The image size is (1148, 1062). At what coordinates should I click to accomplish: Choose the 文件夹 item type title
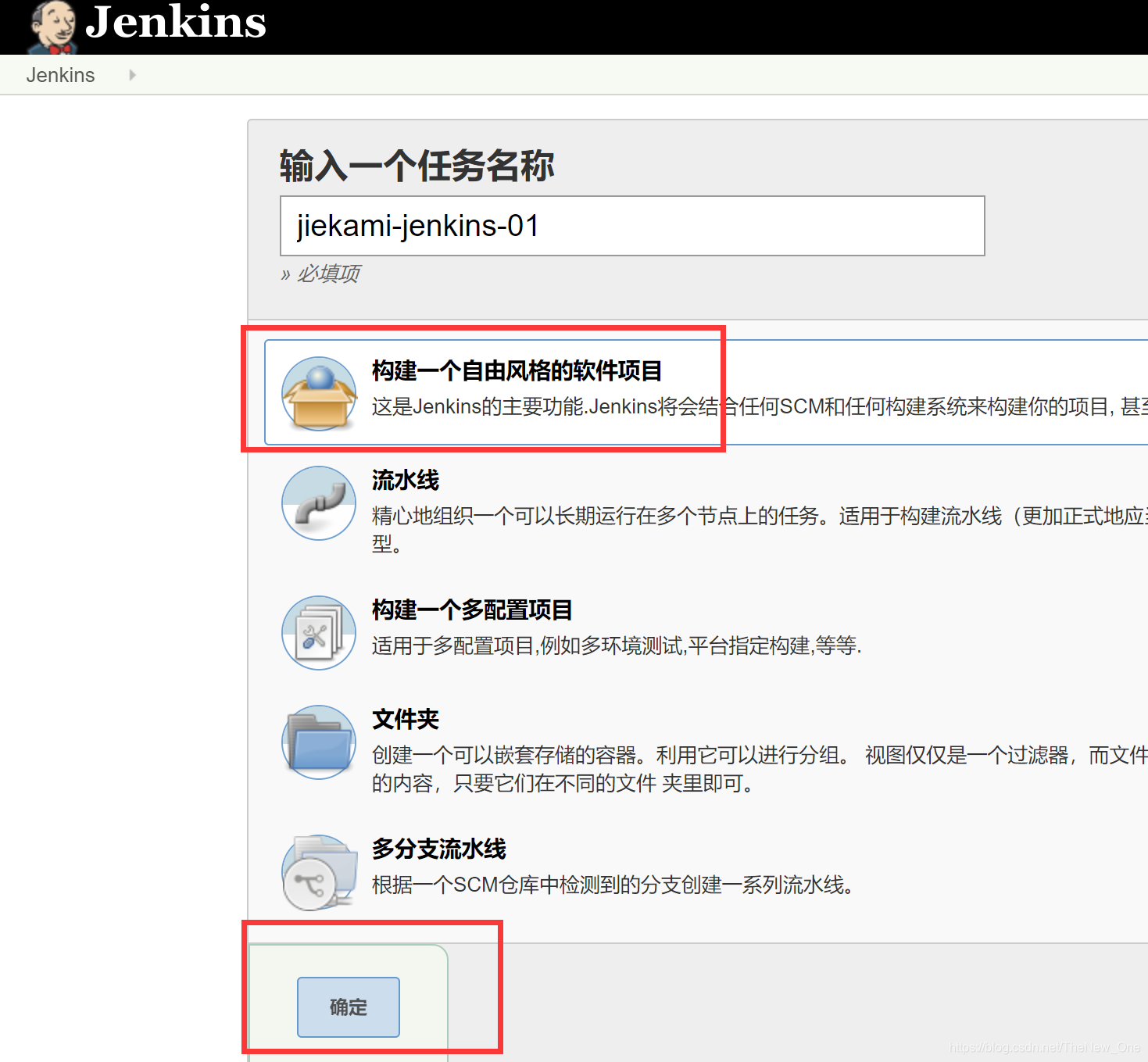pos(406,719)
